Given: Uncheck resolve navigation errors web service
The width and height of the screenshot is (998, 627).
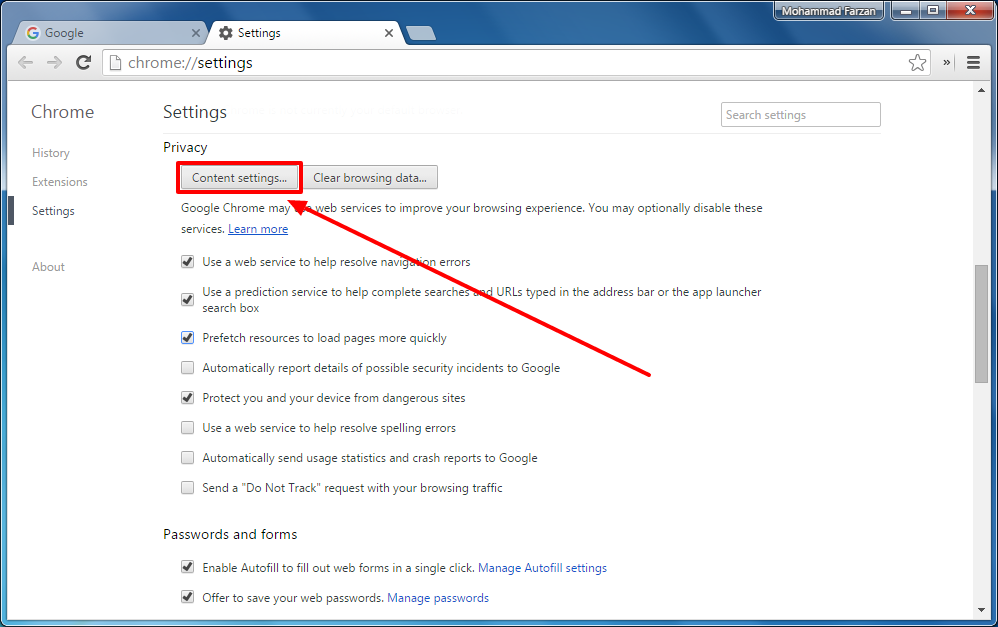Looking at the screenshot, I should [x=187, y=262].
